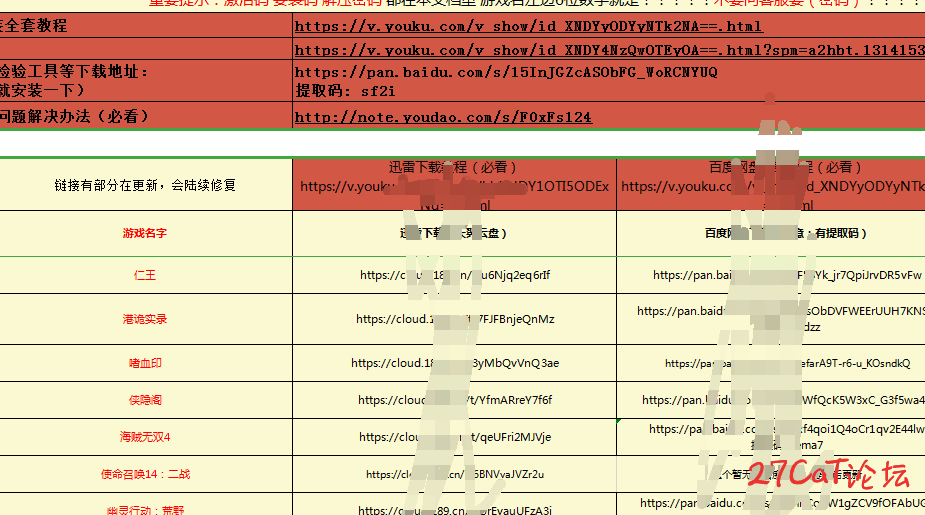Viewport: 925px width, 515px height.
Task: Click the 仁王 baidu pan link ending jr7QpiJrvDR5vFw
Action: pyautogui.click(x=787, y=275)
